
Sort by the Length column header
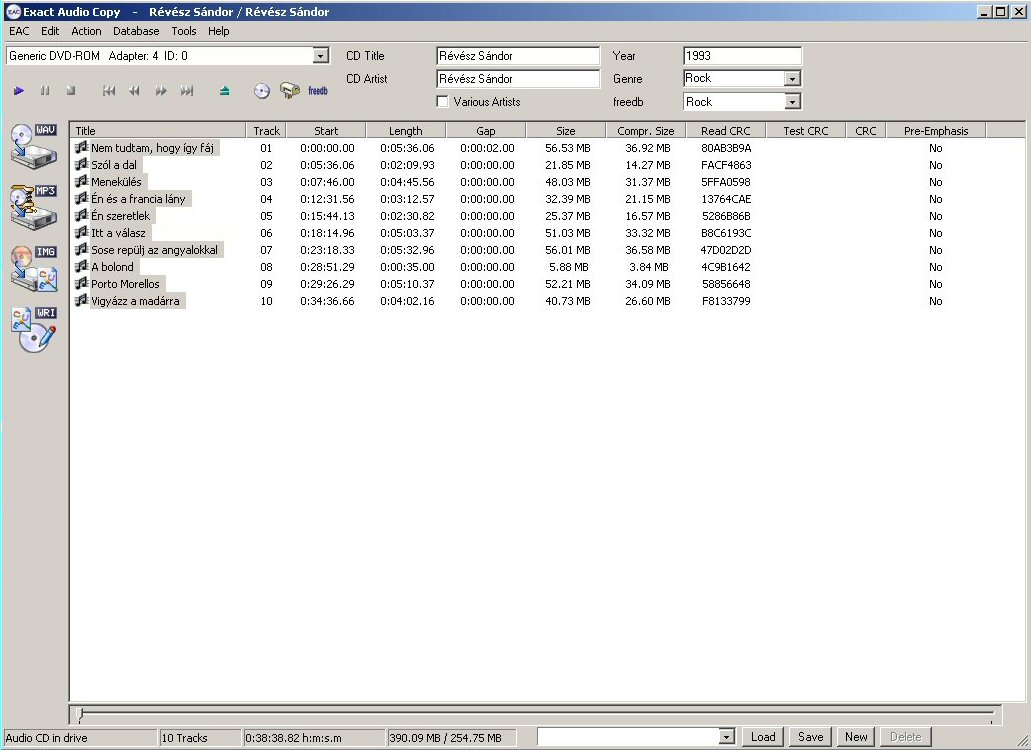click(x=405, y=131)
